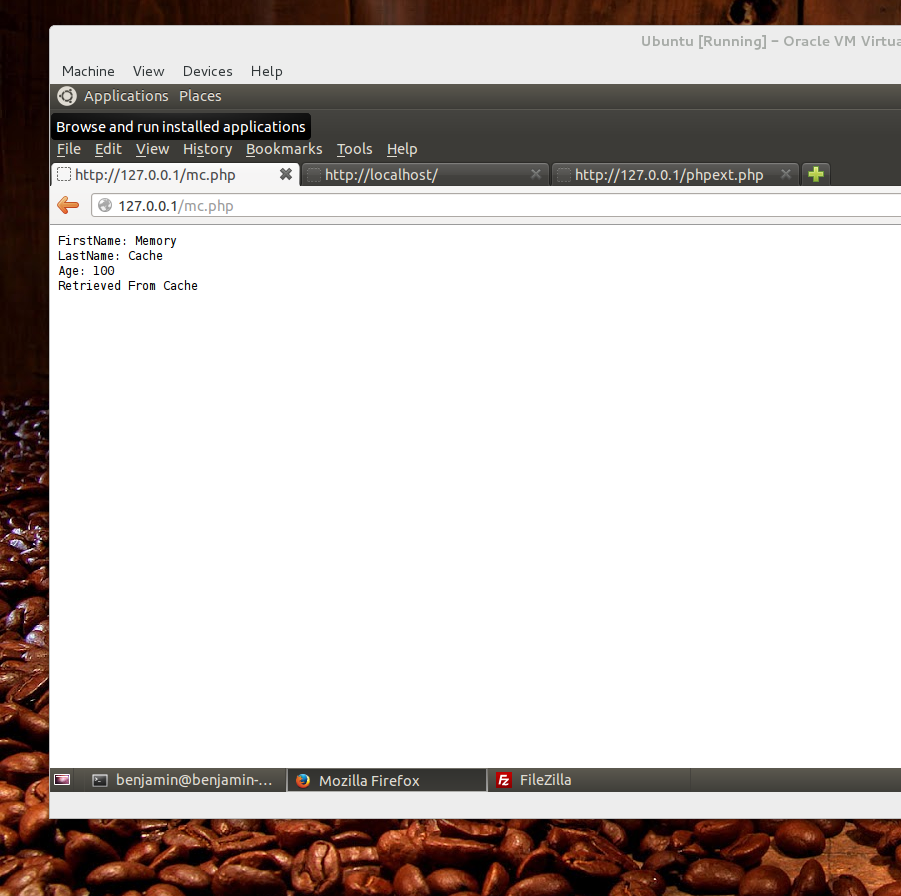Open Firefox File menu
This screenshot has height=896, width=901.
pyautogui.click(x=68, y=149)
